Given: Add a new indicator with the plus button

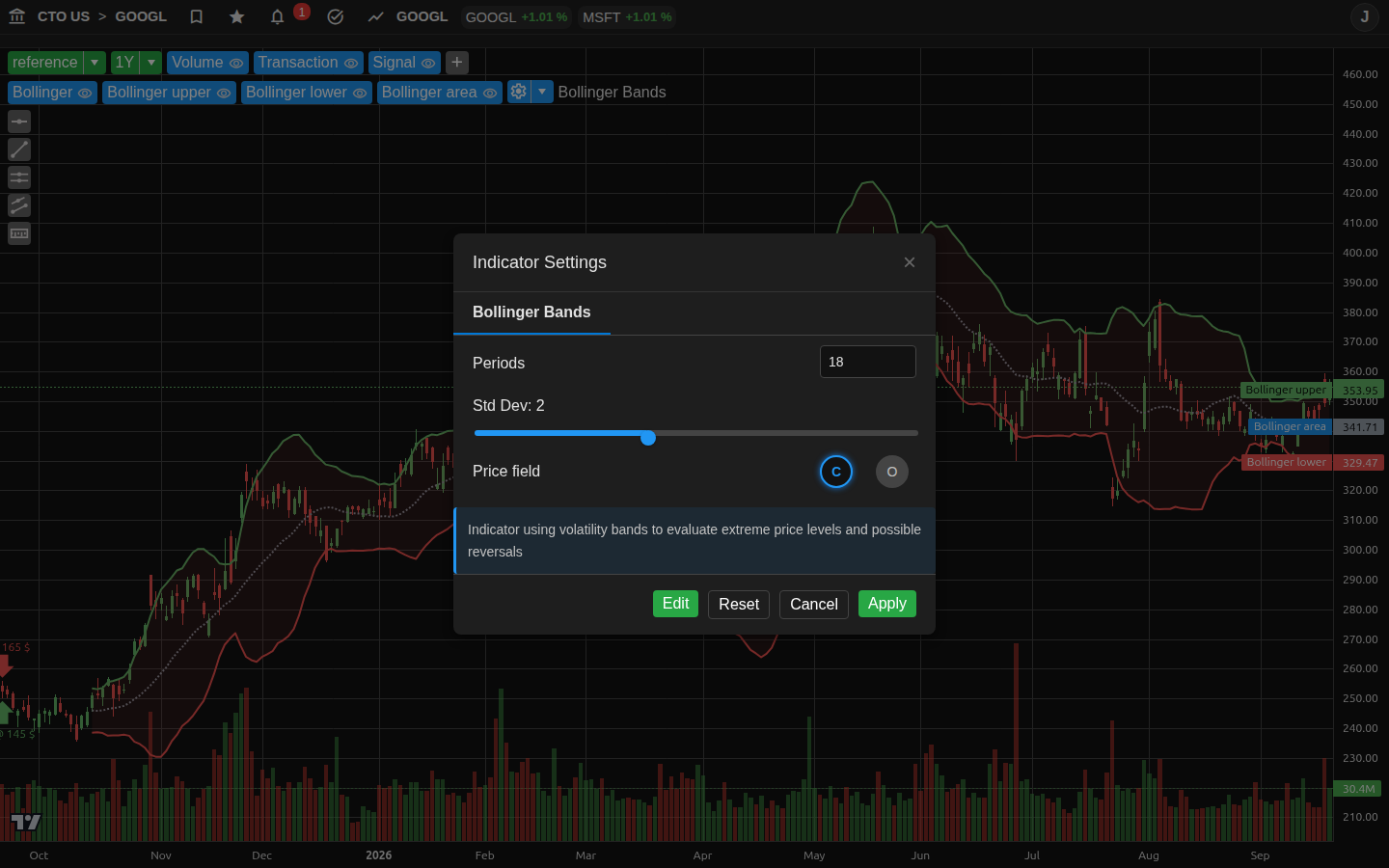Looking at the screenshot, I should [457, 63].
